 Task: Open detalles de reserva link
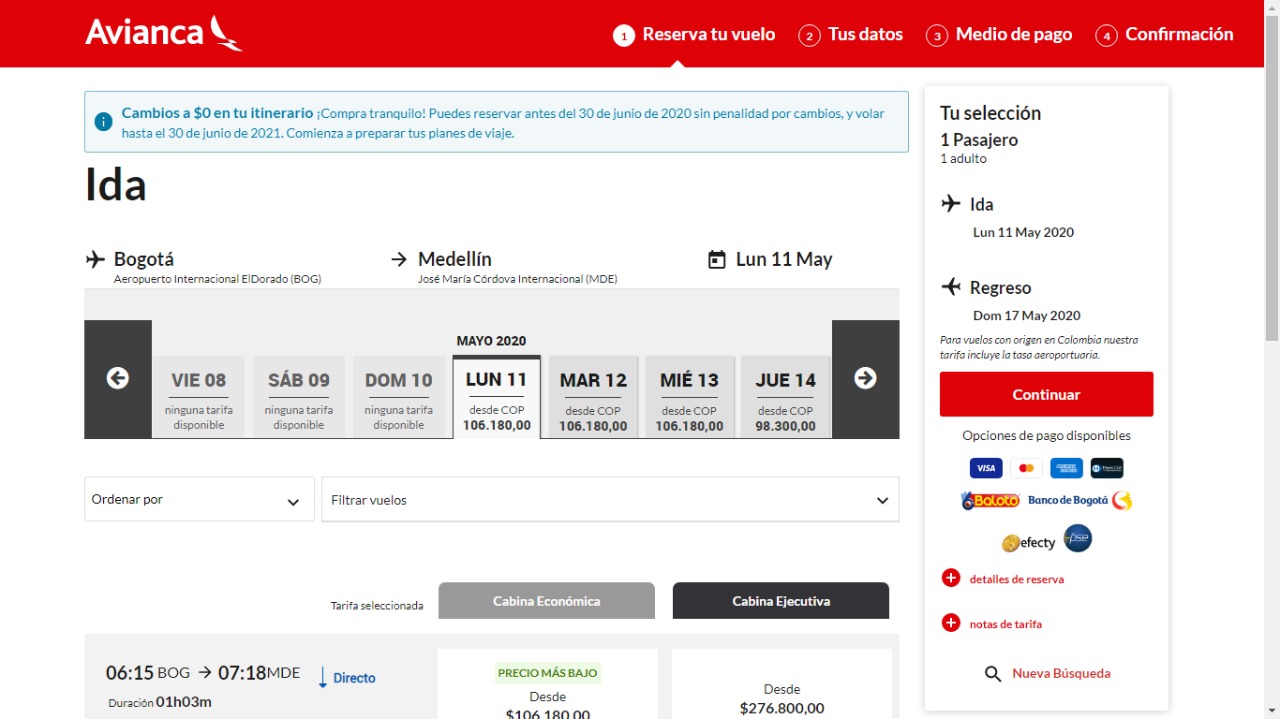coord(1017,579)
